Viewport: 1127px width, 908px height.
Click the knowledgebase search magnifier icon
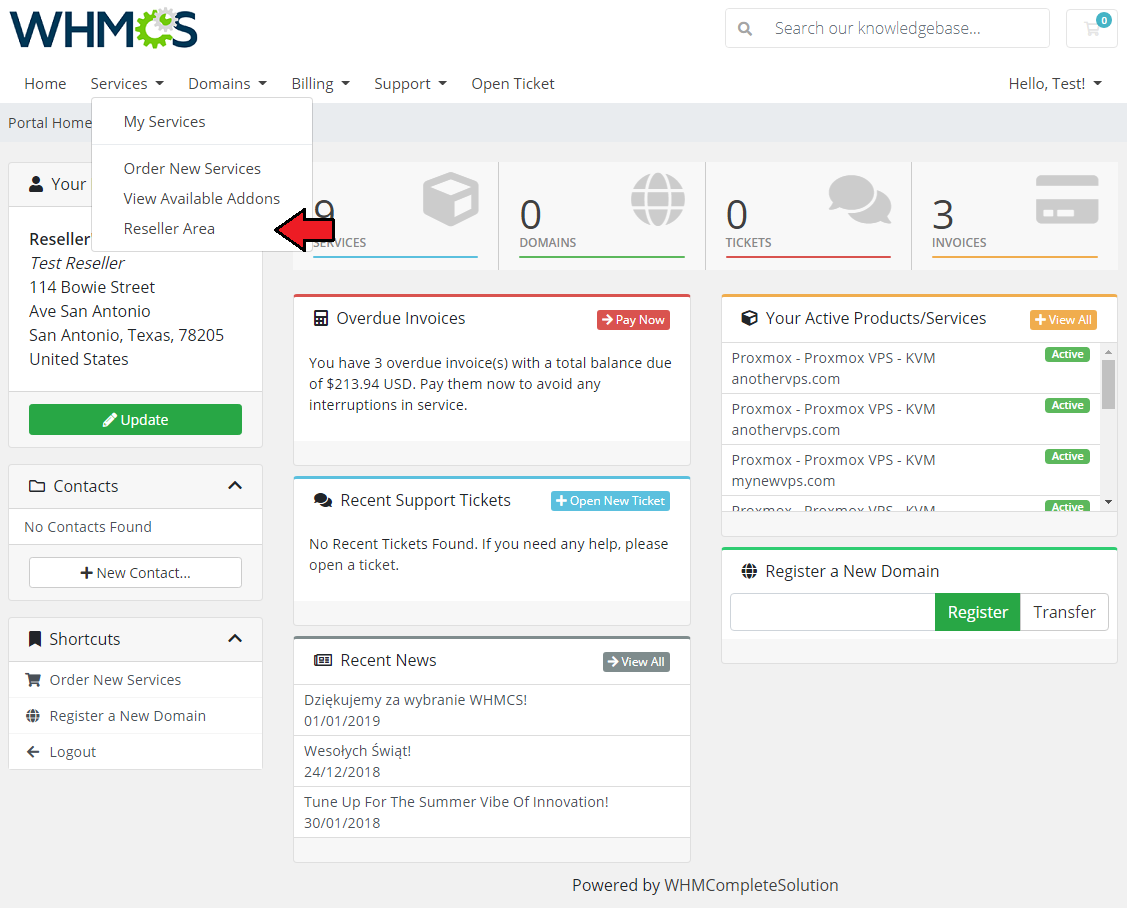(745, 29)
